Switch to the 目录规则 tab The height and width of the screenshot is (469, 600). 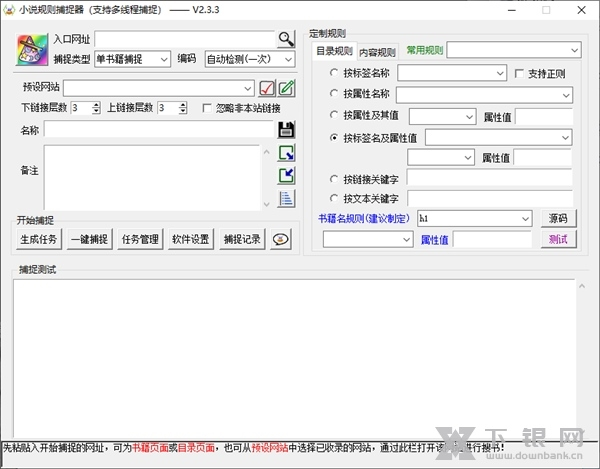click(x=334, y=51)
